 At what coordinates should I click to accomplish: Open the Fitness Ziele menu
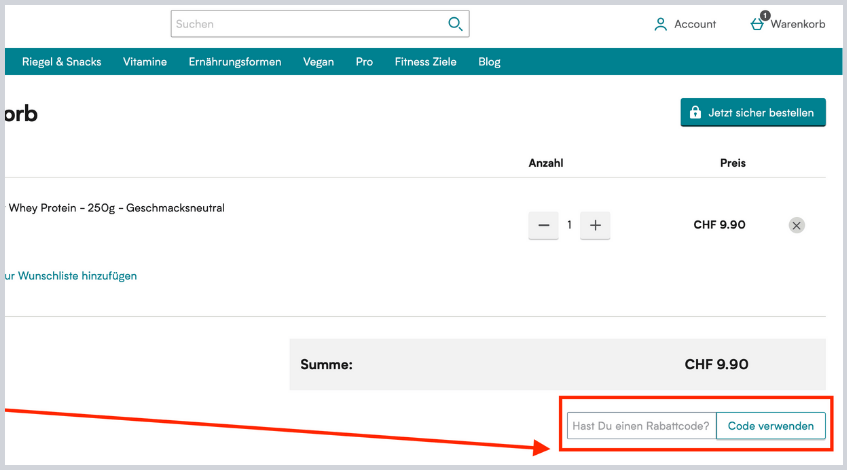(425, 62)
